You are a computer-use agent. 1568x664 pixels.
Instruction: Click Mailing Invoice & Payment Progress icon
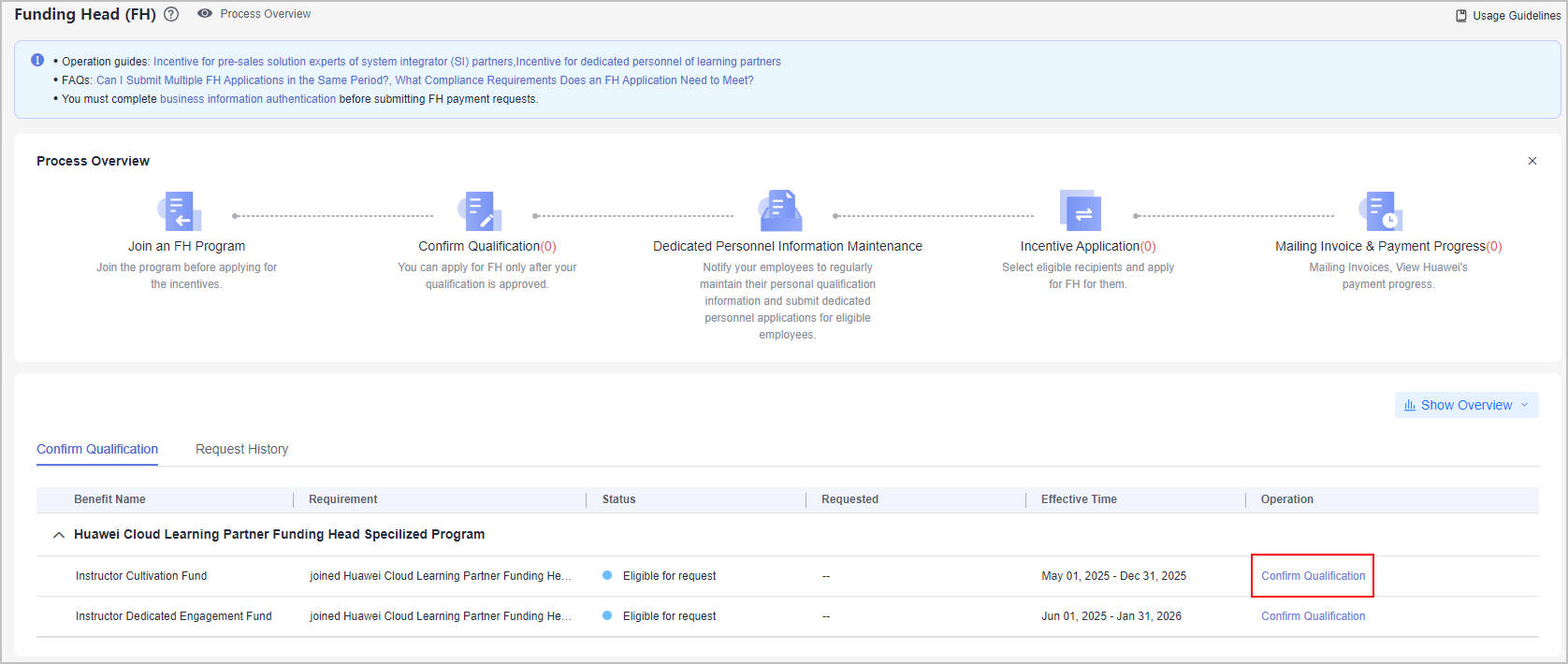click(x=1382, y=211)
